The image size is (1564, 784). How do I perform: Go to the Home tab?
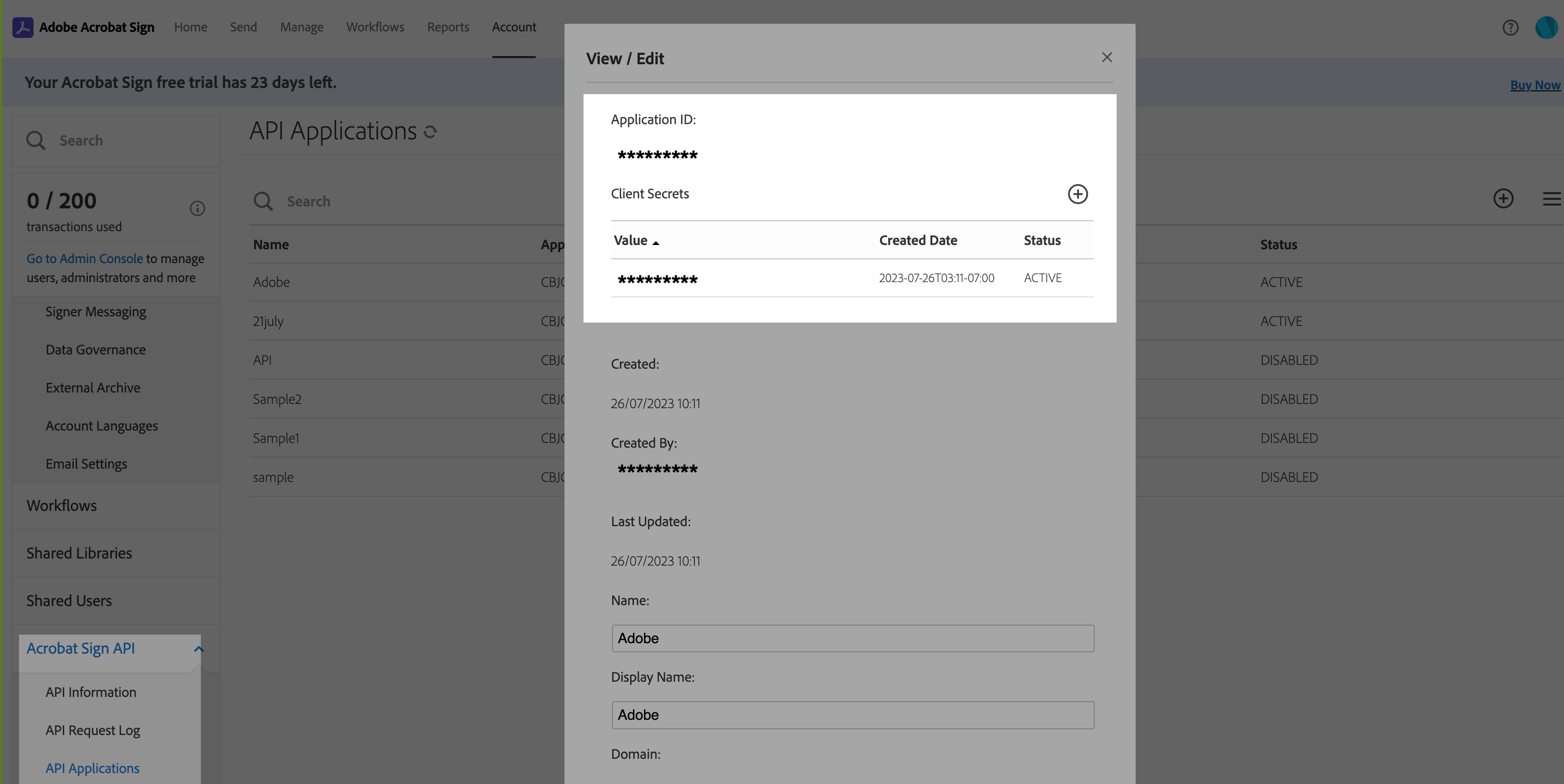(191, 27)
